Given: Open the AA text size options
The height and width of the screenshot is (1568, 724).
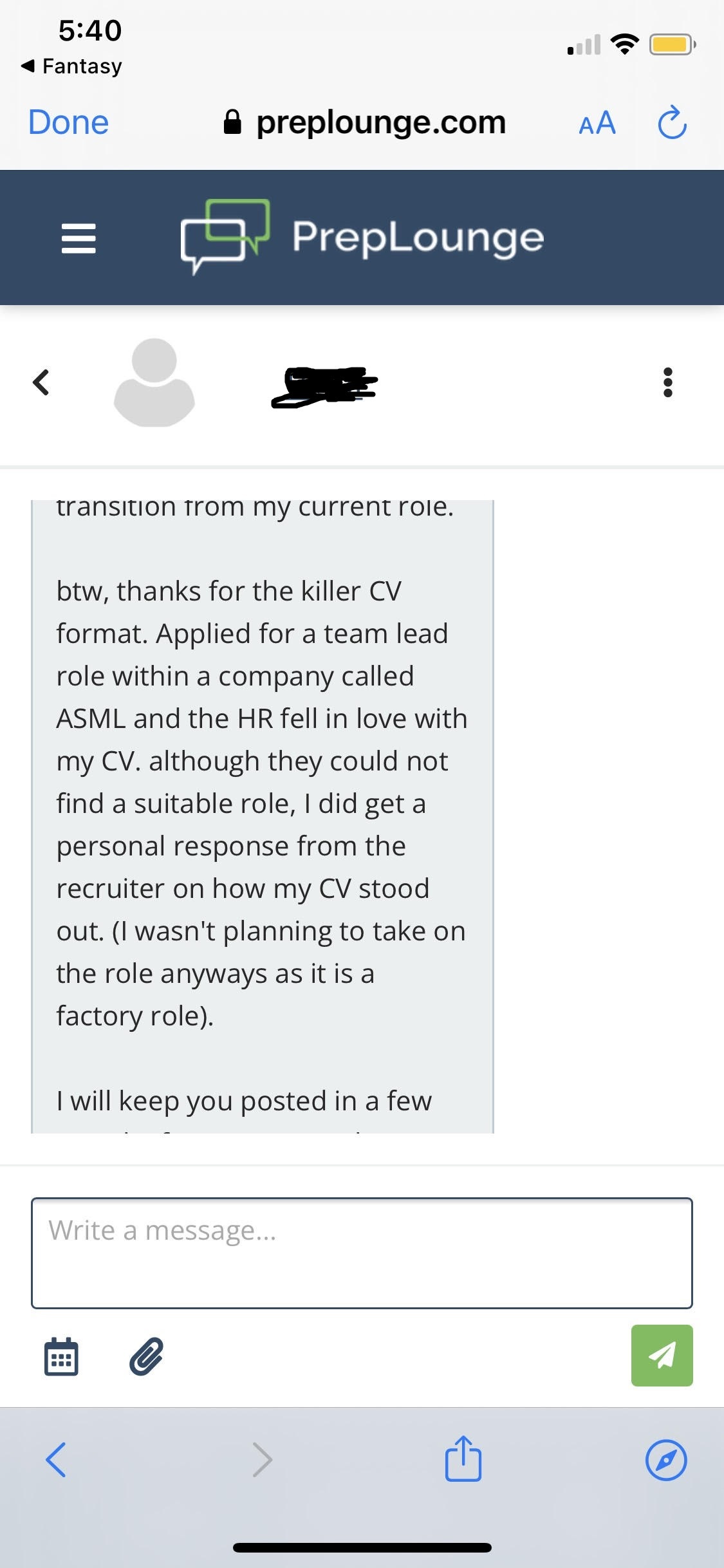Looking at the screenshot, I should 597,122.
